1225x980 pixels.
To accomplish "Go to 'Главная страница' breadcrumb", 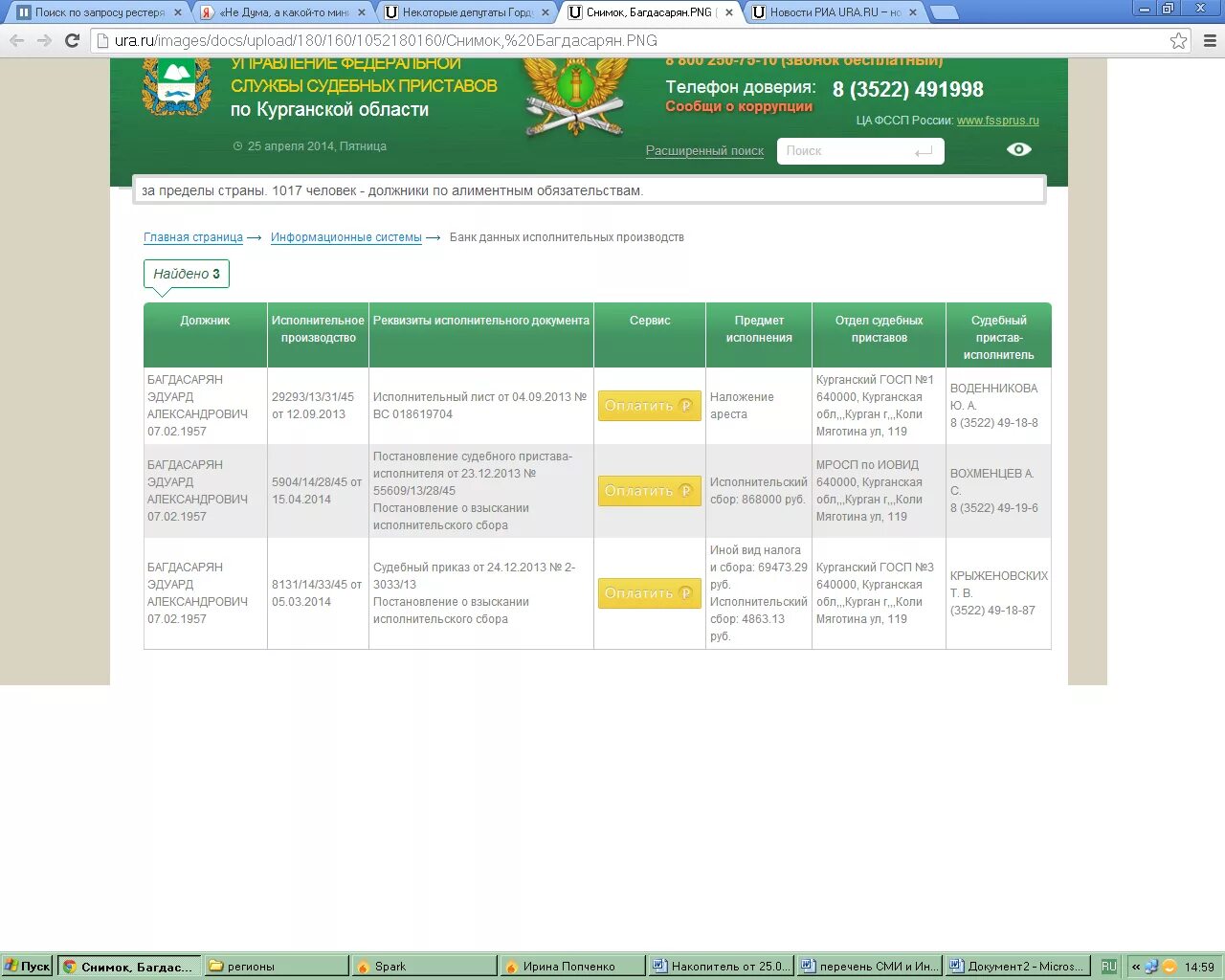I will [193, 237].
